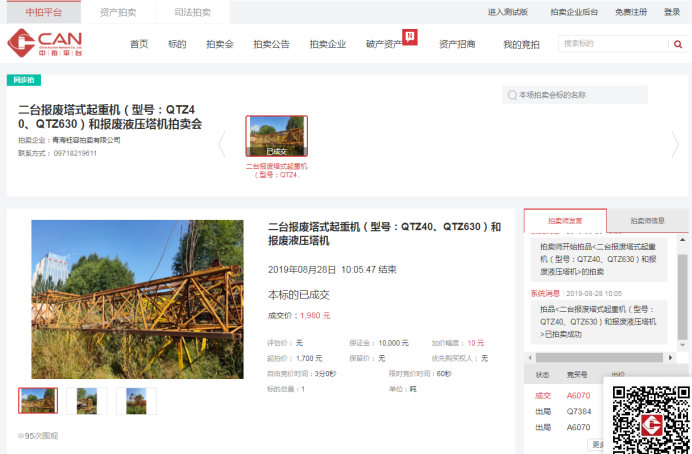Click the red search magnifier icon
This screenshot has height=454, width=692.
(x=676, y=44)
